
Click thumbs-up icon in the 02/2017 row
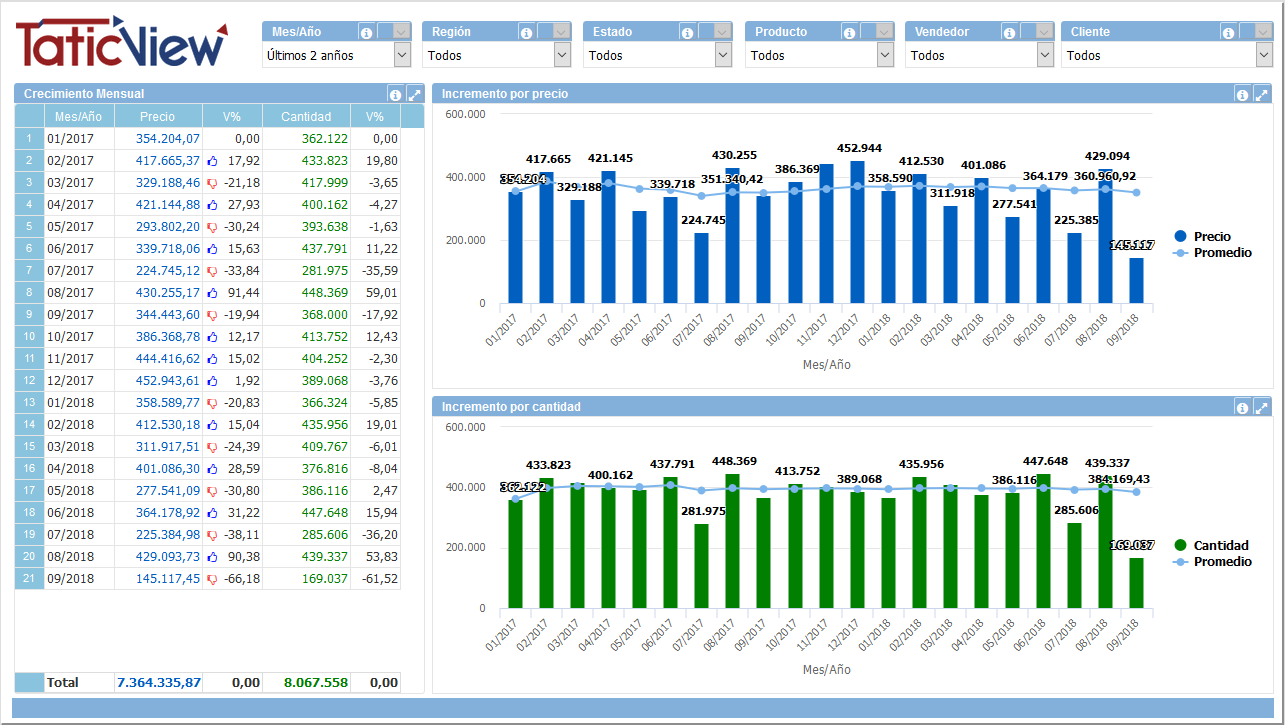point(212,160)
